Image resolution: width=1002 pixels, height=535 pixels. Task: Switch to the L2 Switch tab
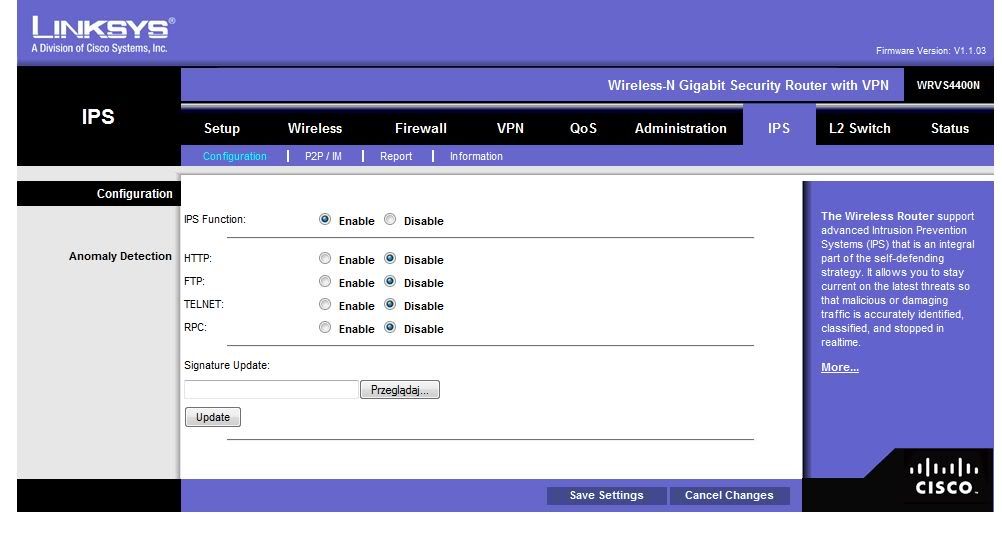click(859, 128)
